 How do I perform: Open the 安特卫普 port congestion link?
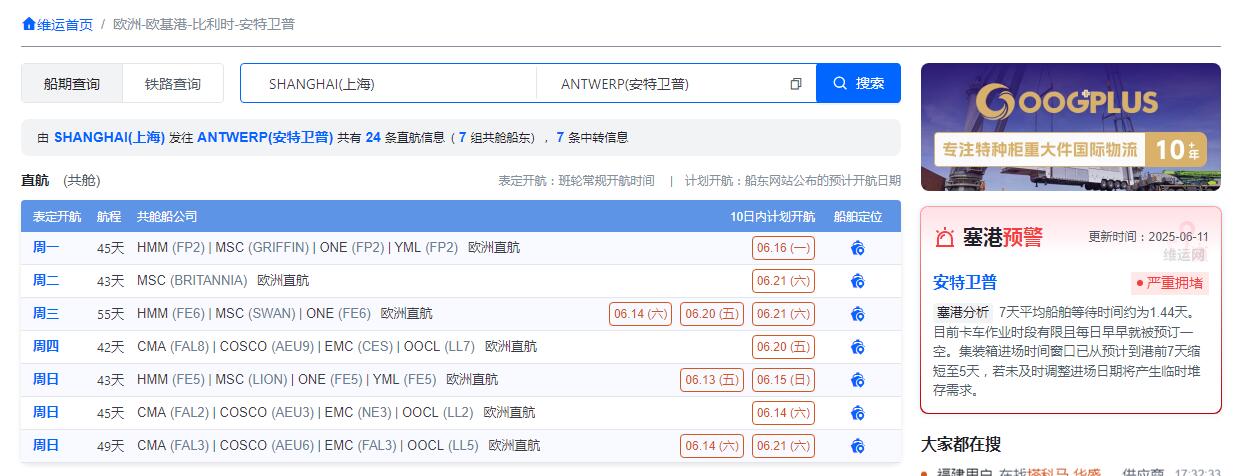965,282
